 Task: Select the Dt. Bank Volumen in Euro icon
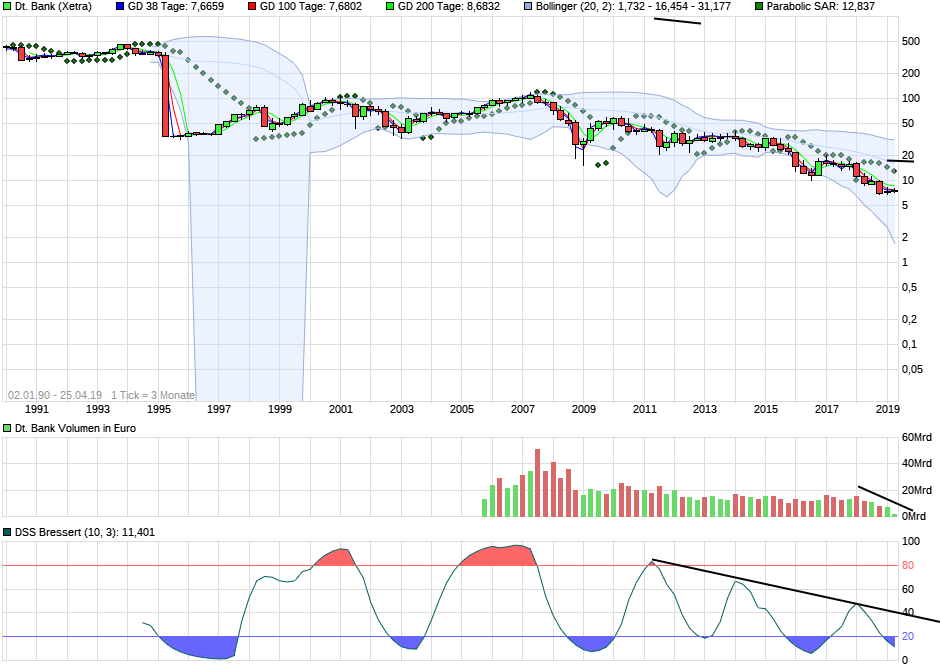7,429
